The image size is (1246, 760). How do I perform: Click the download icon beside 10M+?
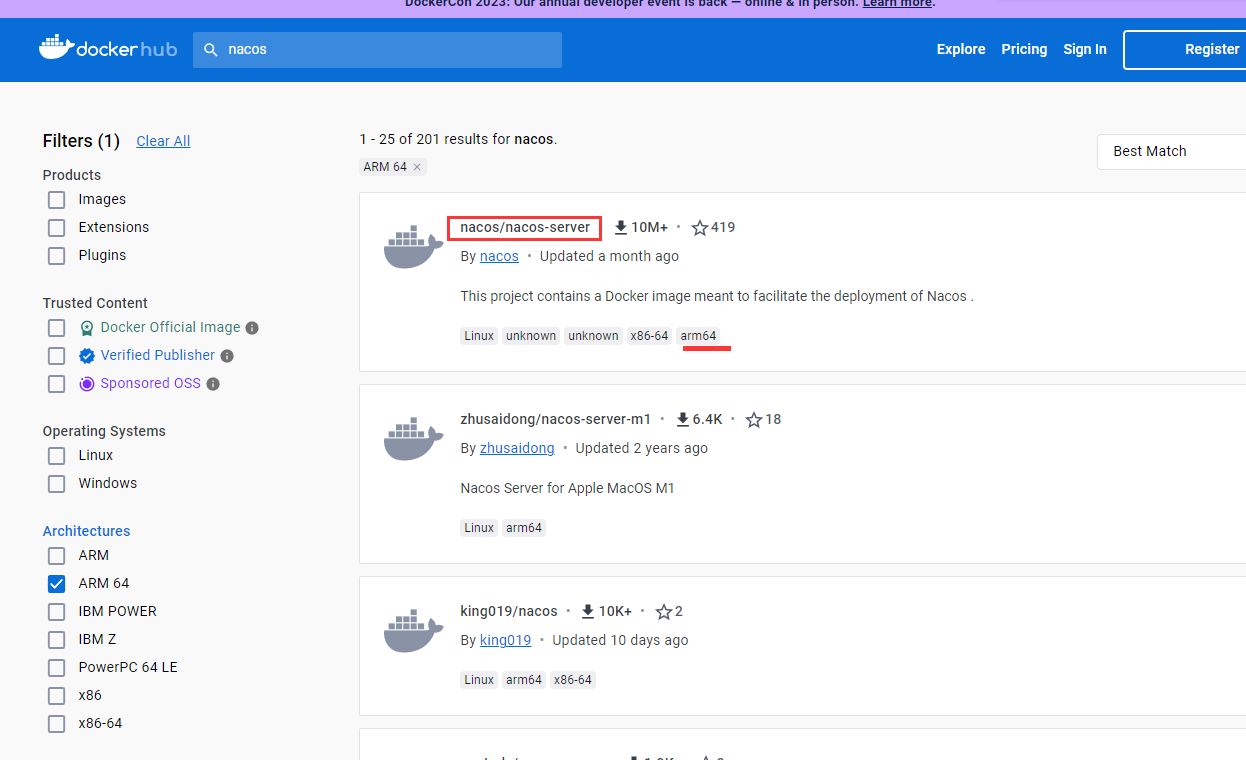pyautogui.click(x=621, y=227)
